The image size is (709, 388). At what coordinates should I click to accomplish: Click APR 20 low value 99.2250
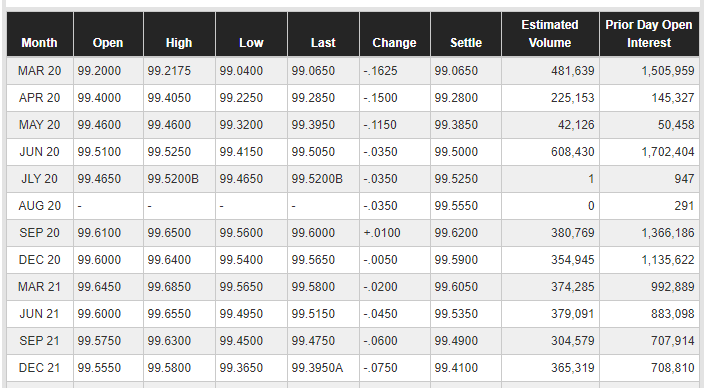coord(241,98)
